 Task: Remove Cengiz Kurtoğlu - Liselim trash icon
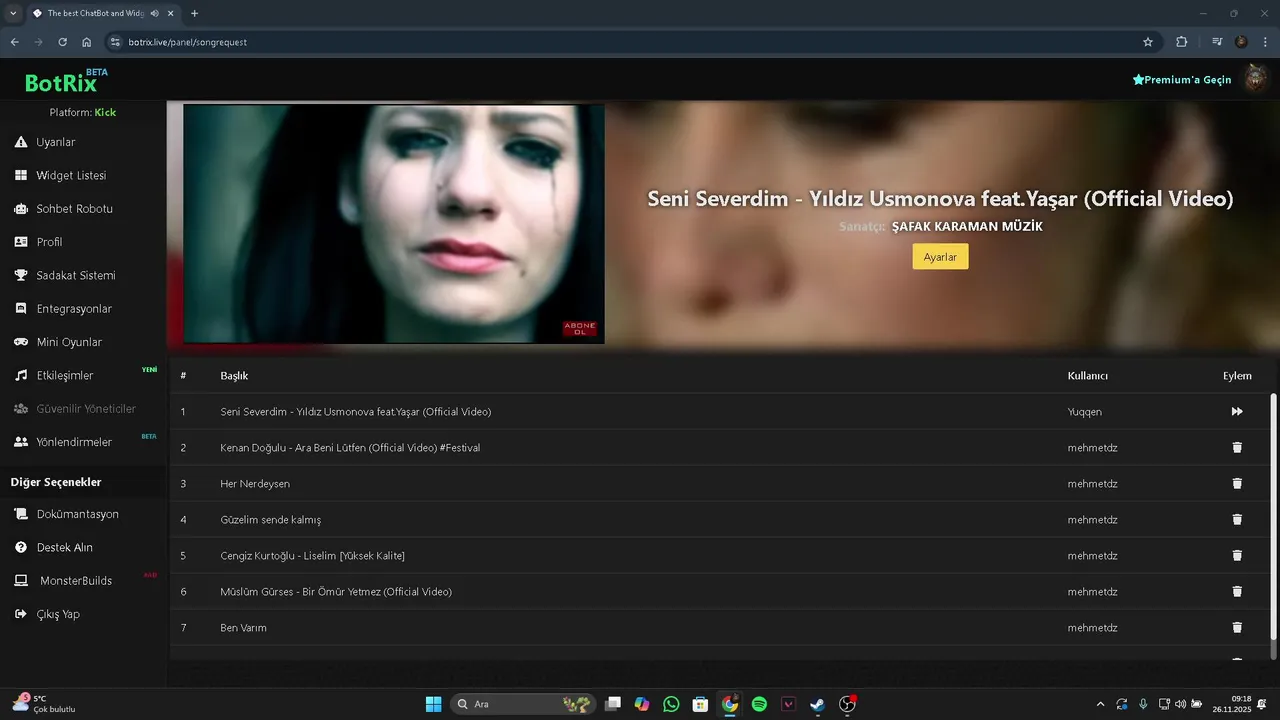(1237, 556)
